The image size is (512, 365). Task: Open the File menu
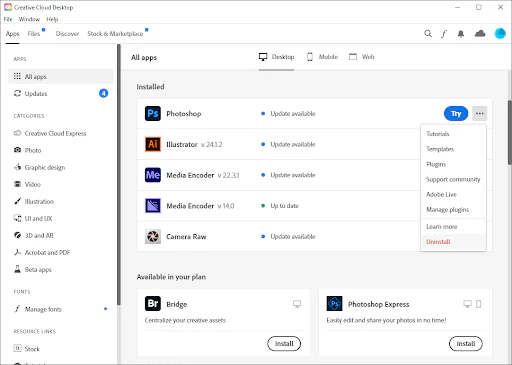click(x=8, y=19)
